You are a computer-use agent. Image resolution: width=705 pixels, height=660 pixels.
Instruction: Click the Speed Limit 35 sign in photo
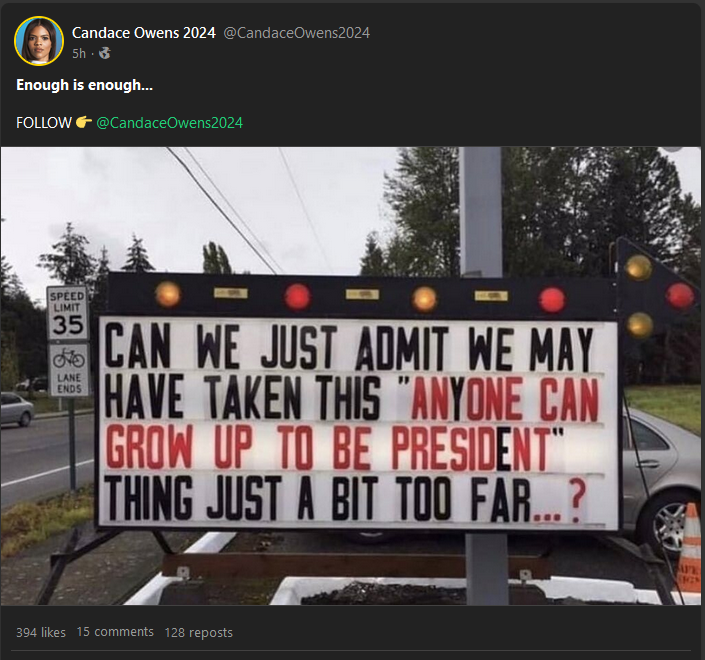tap(67, 313)
